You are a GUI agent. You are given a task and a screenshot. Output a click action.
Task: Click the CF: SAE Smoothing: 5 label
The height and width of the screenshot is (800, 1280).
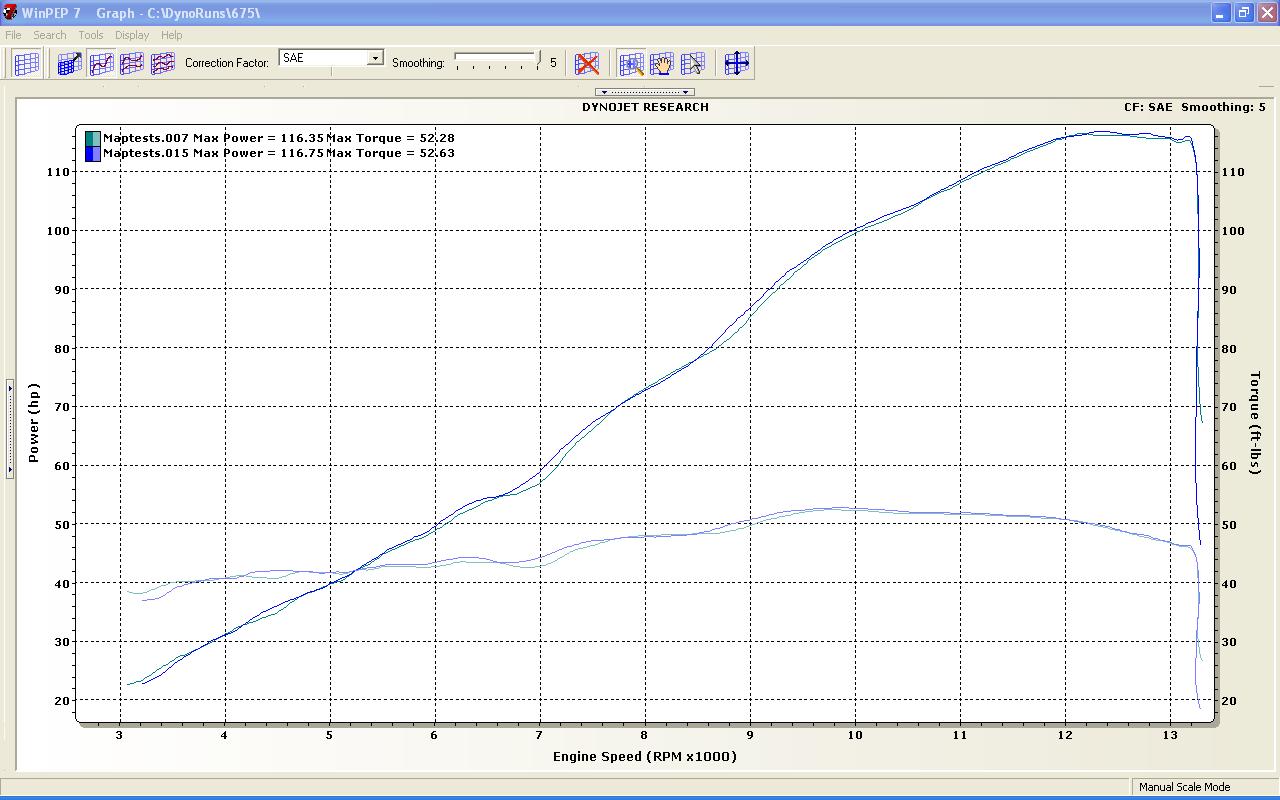point(1194,107)
